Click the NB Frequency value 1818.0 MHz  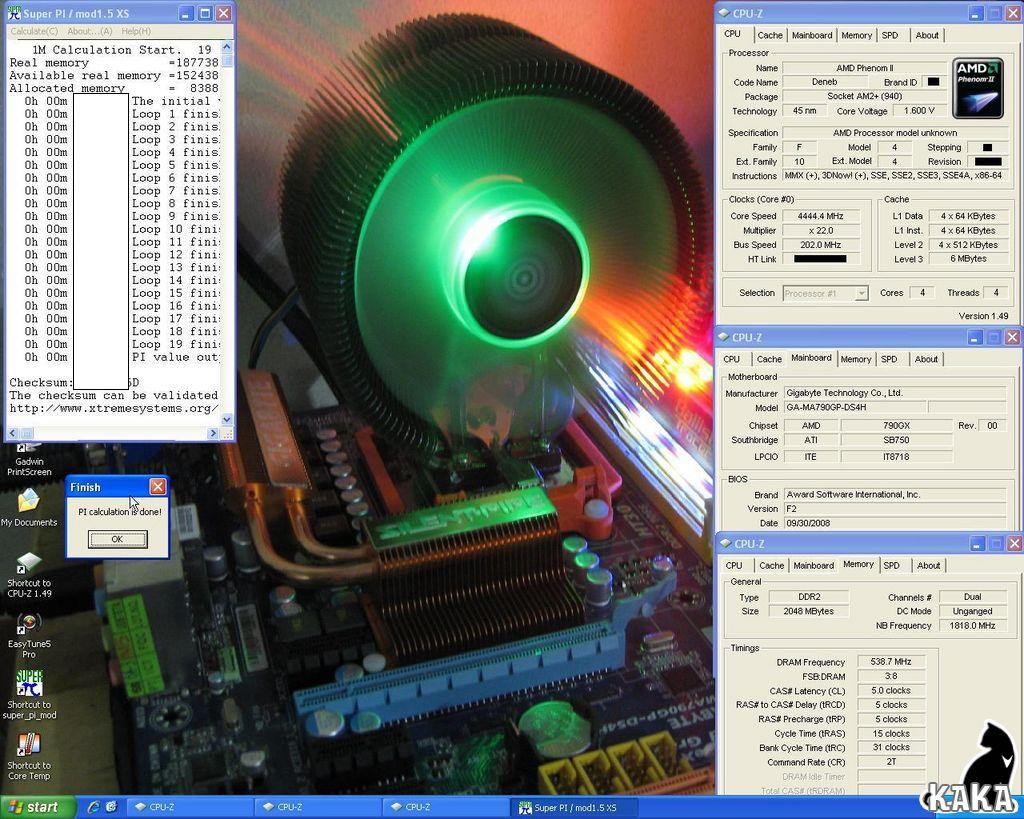[x=972, y=625]
